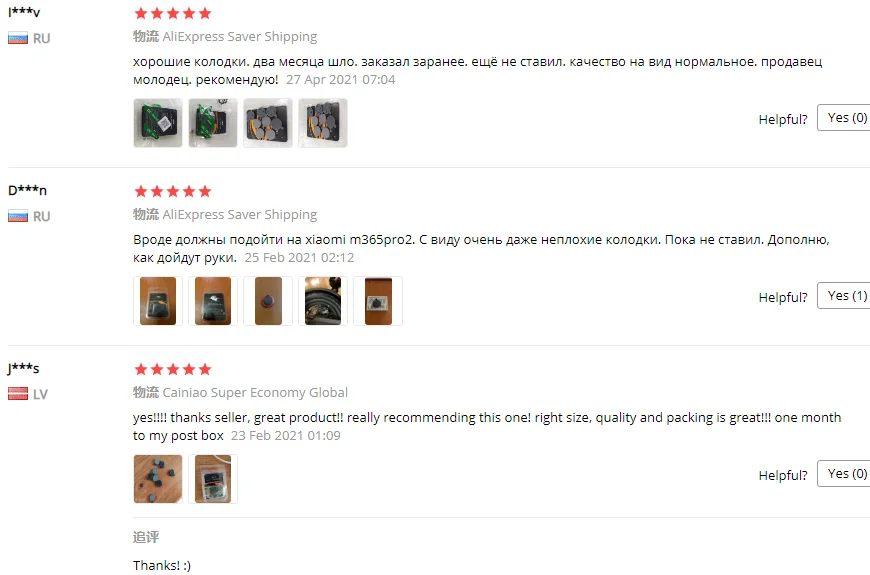Click the five-star rating of I***v's review

pos(173,13)
